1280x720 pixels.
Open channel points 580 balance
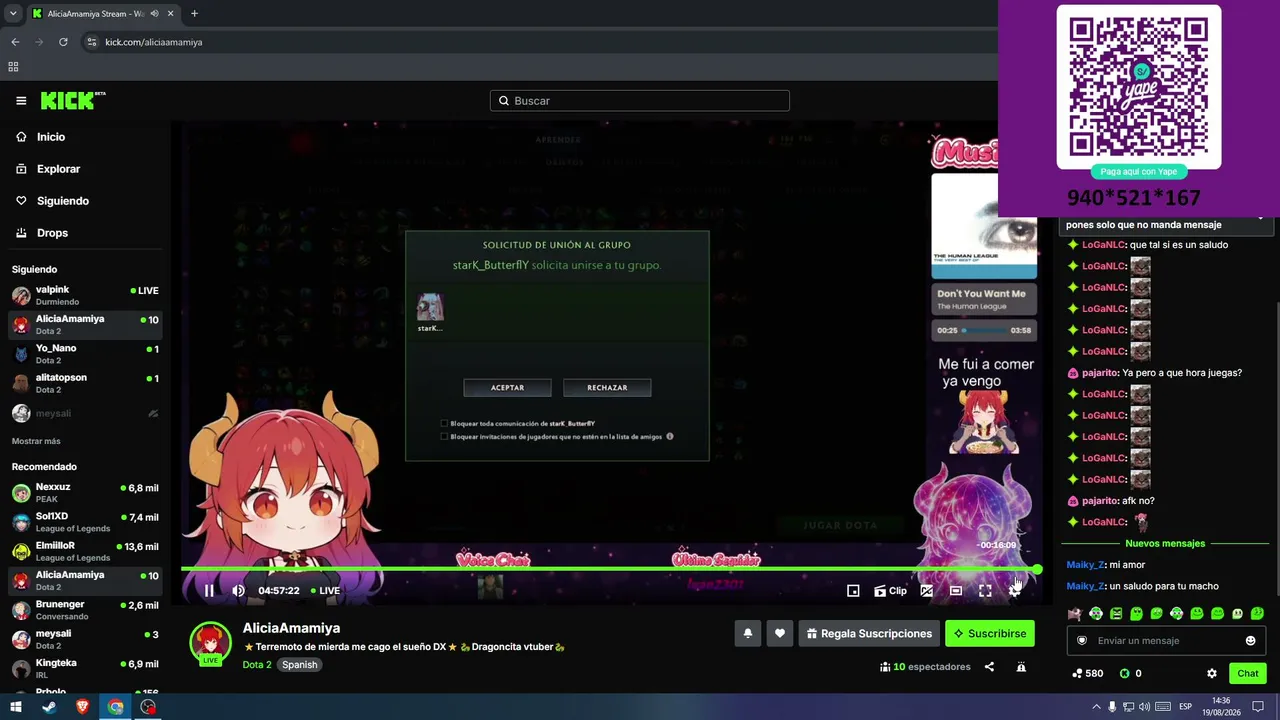click(1087, 673)
